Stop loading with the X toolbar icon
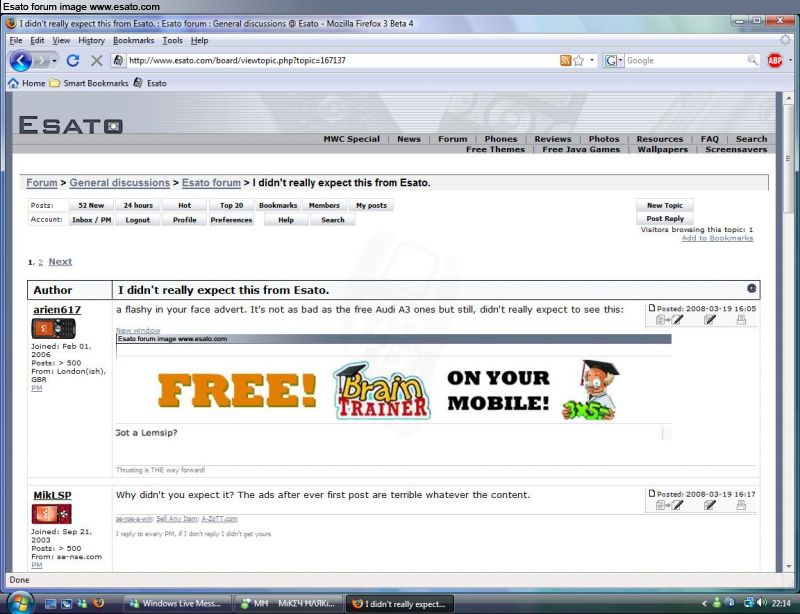 96,61
